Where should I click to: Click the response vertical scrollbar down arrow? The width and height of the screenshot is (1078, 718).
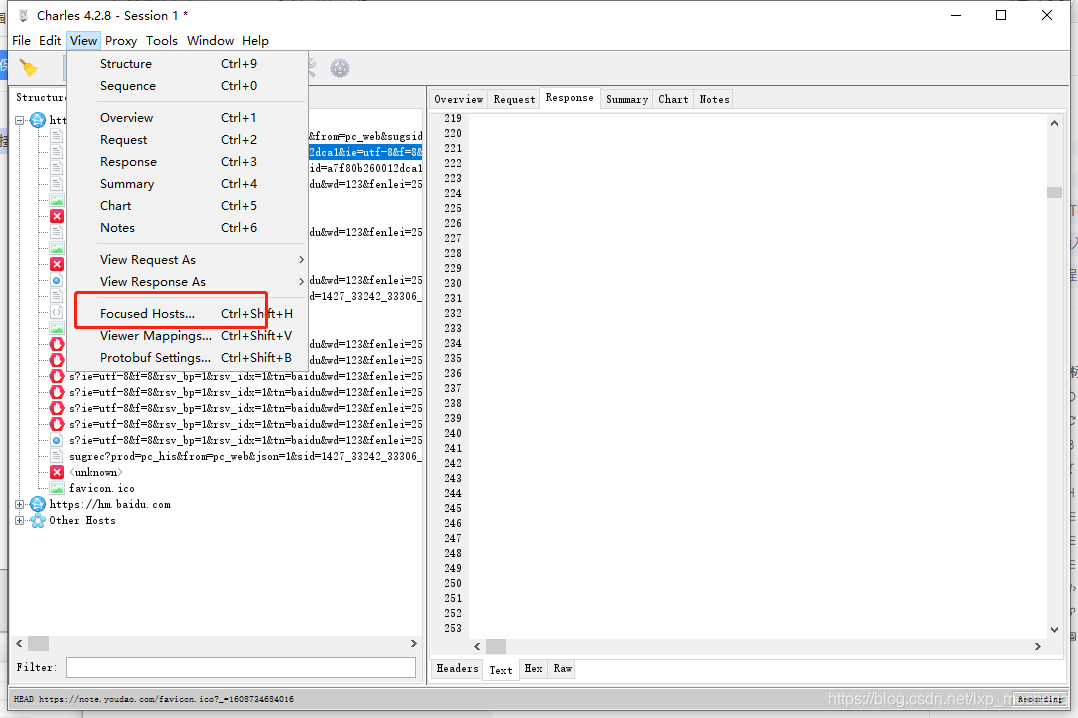coord(1054,629)
